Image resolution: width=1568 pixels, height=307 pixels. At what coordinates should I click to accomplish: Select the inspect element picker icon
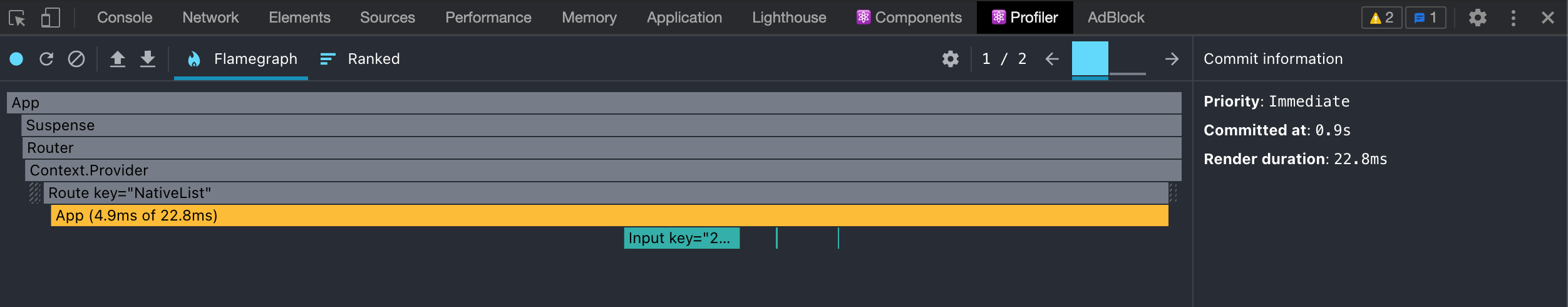tap(17, 18)
